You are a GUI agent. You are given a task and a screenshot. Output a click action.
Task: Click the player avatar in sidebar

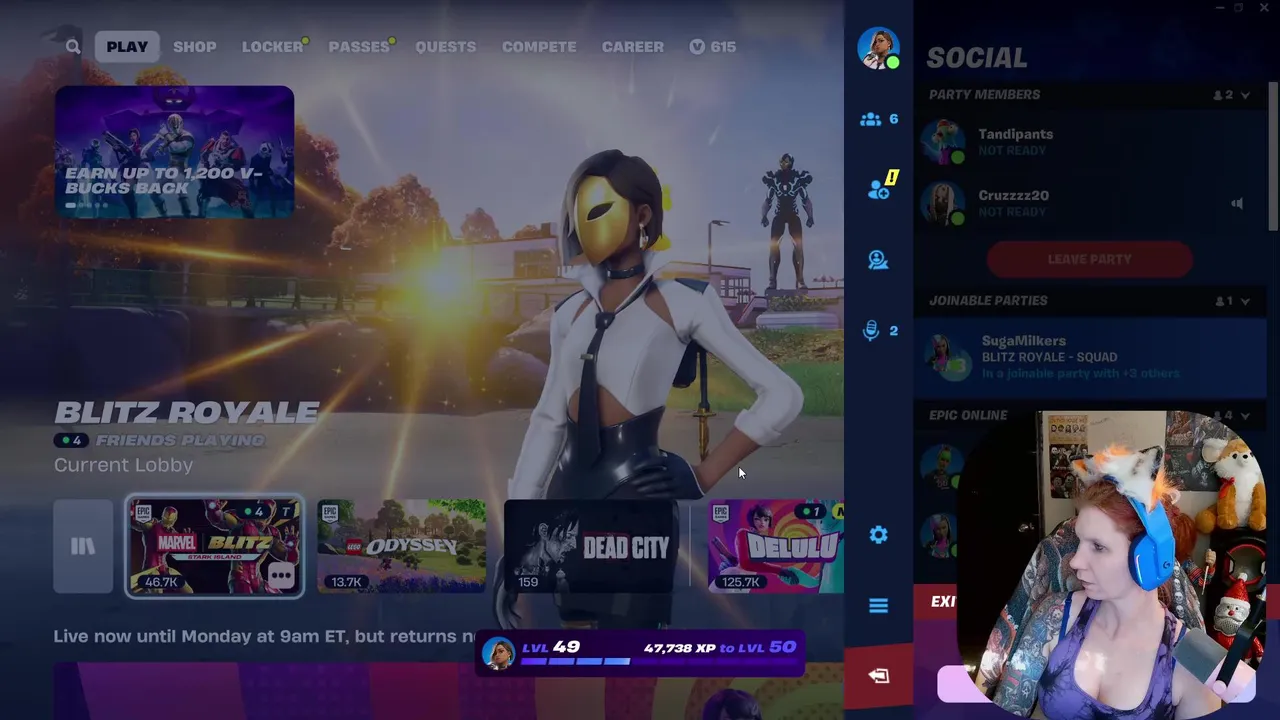click(x=878, y=48)
